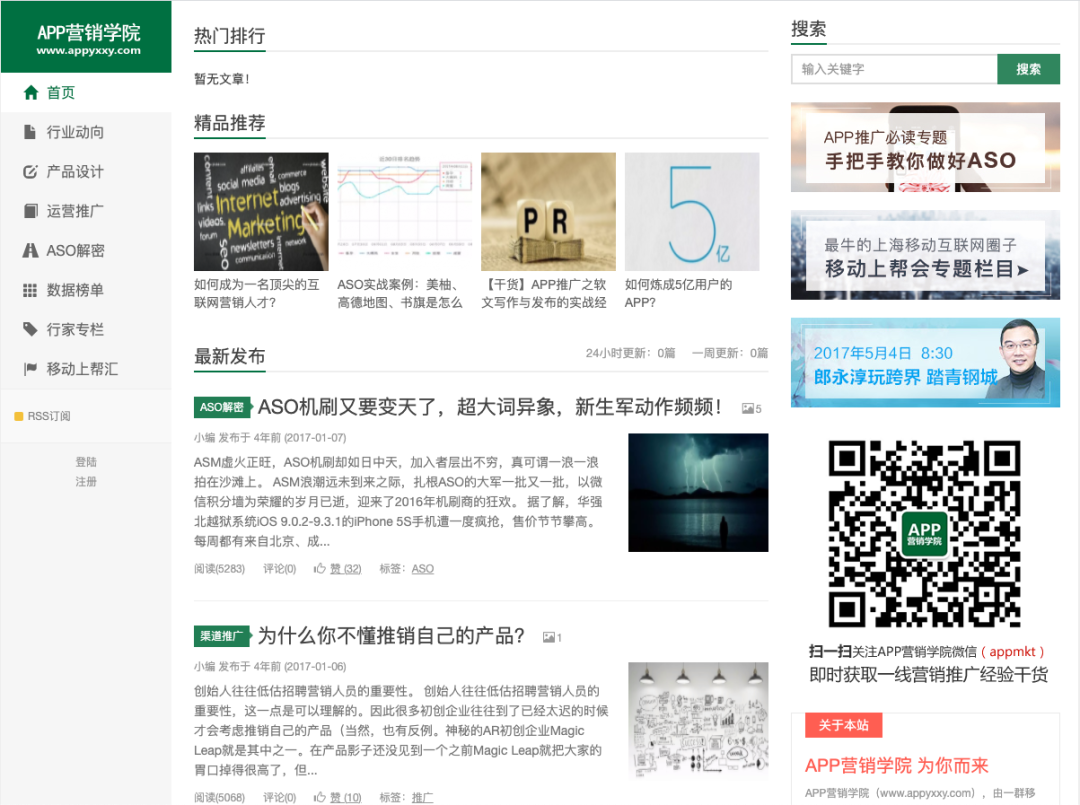
Task: Open article 如何炼成5亿用户的APP
Action: point(678,293)
